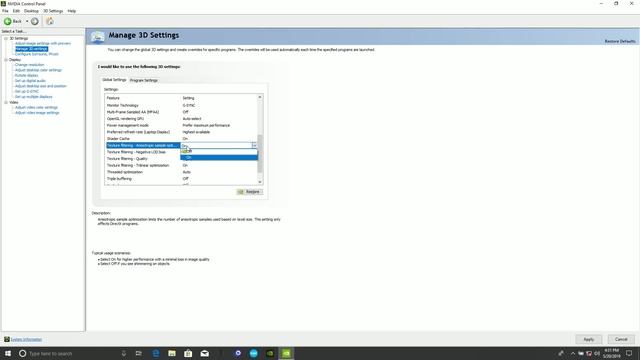Launch Microsoft Edge from the taskbar
This screenshot has width=640, height=360.
point(156,353)
